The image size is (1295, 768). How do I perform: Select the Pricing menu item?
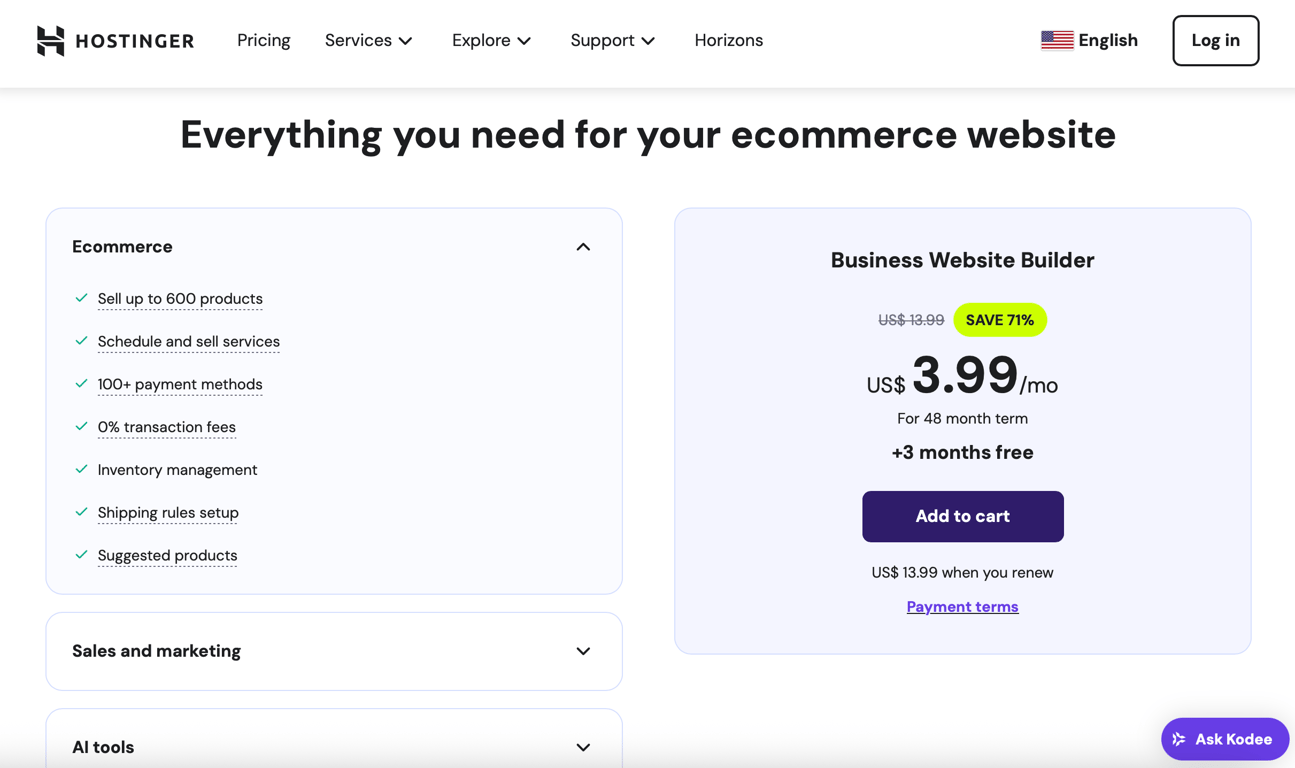coord(263,40)
